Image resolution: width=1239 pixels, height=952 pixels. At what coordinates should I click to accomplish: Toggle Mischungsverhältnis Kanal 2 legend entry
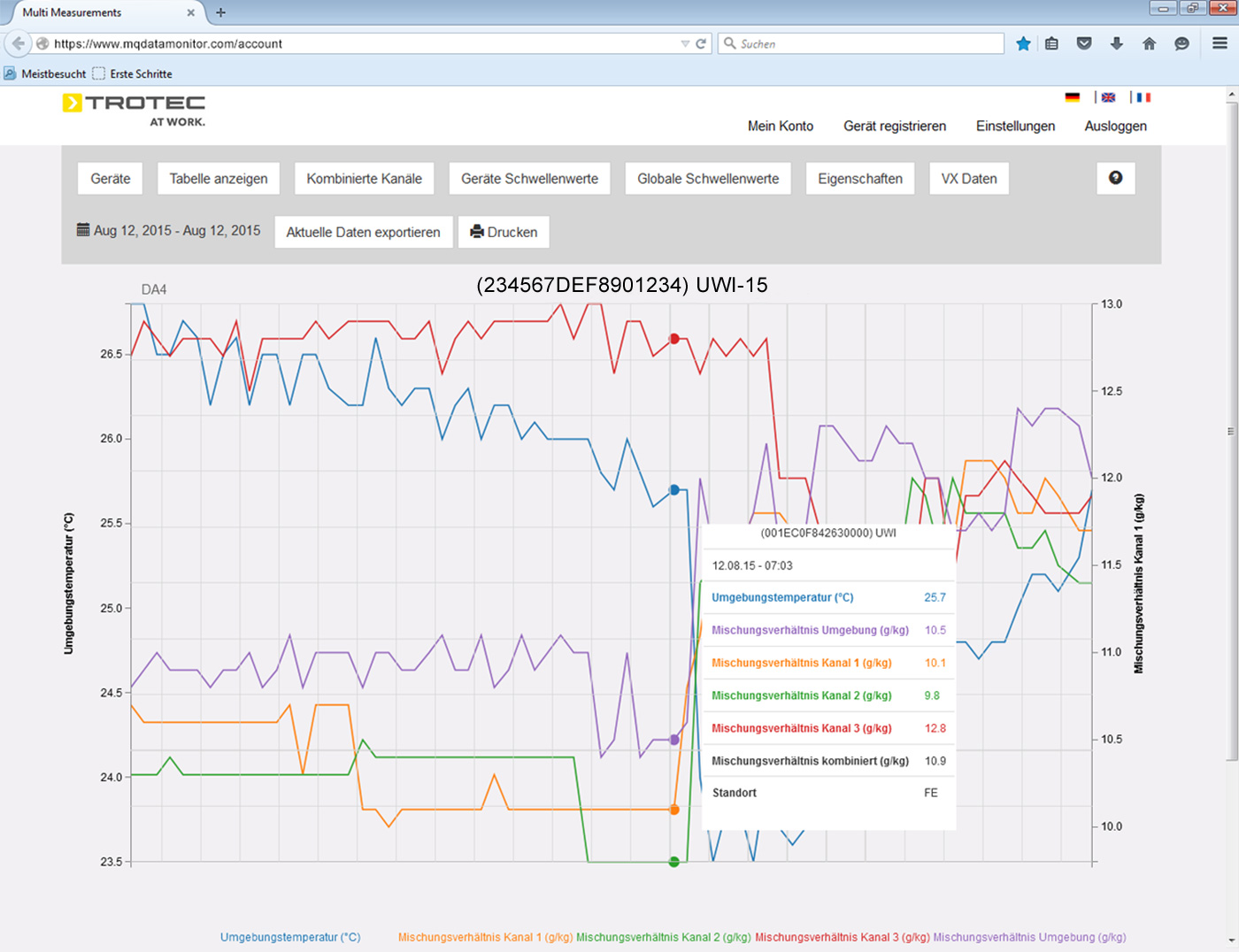pos(664,937)
